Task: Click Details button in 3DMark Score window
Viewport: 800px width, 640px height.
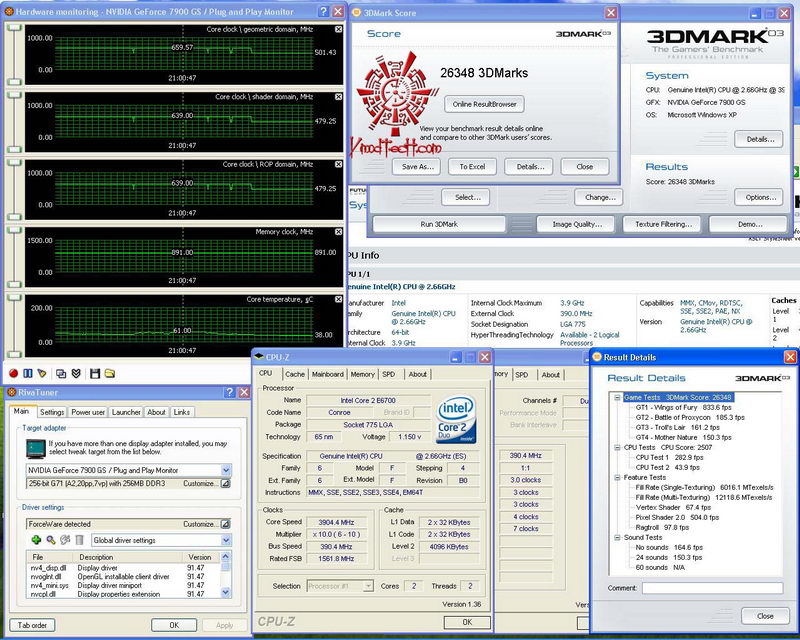Action: [x=530, y=166]
